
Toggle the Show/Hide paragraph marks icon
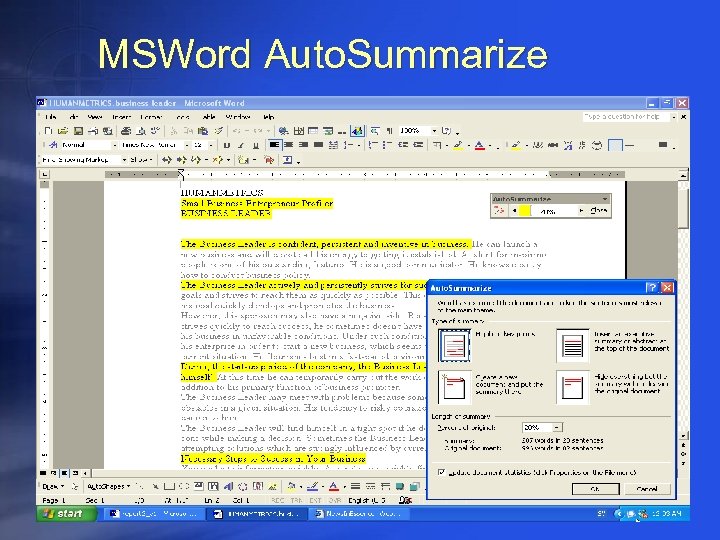tap(389, 131)
